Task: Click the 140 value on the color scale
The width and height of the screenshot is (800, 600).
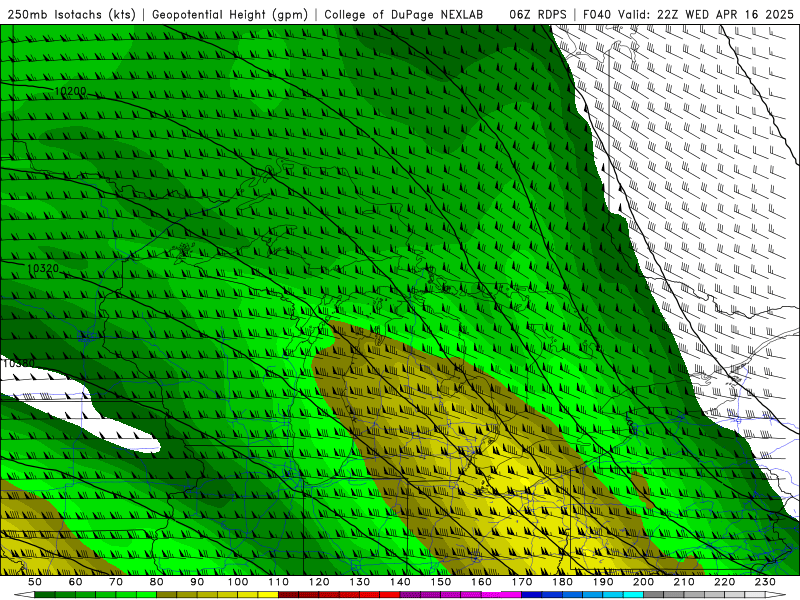Action: 400,582
